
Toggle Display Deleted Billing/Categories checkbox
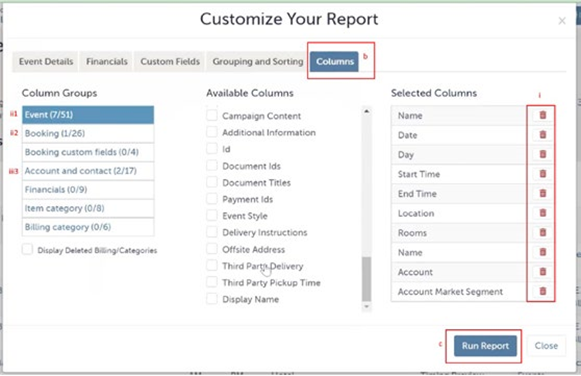pos(27,249)
